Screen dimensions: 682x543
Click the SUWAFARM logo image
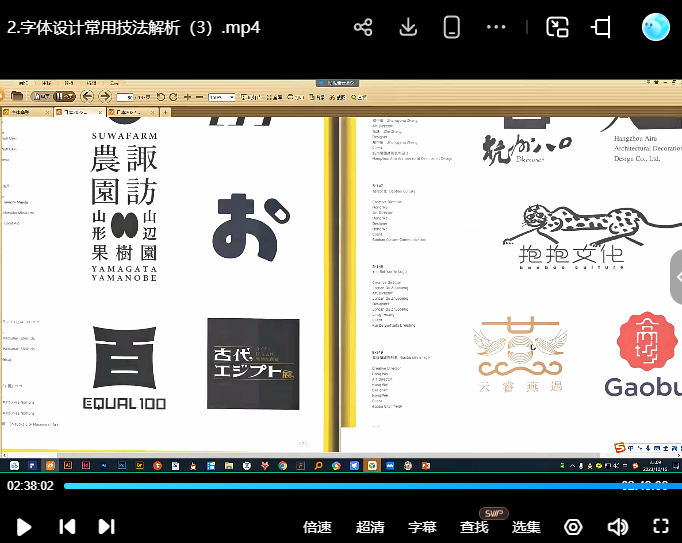pos(124,207)
